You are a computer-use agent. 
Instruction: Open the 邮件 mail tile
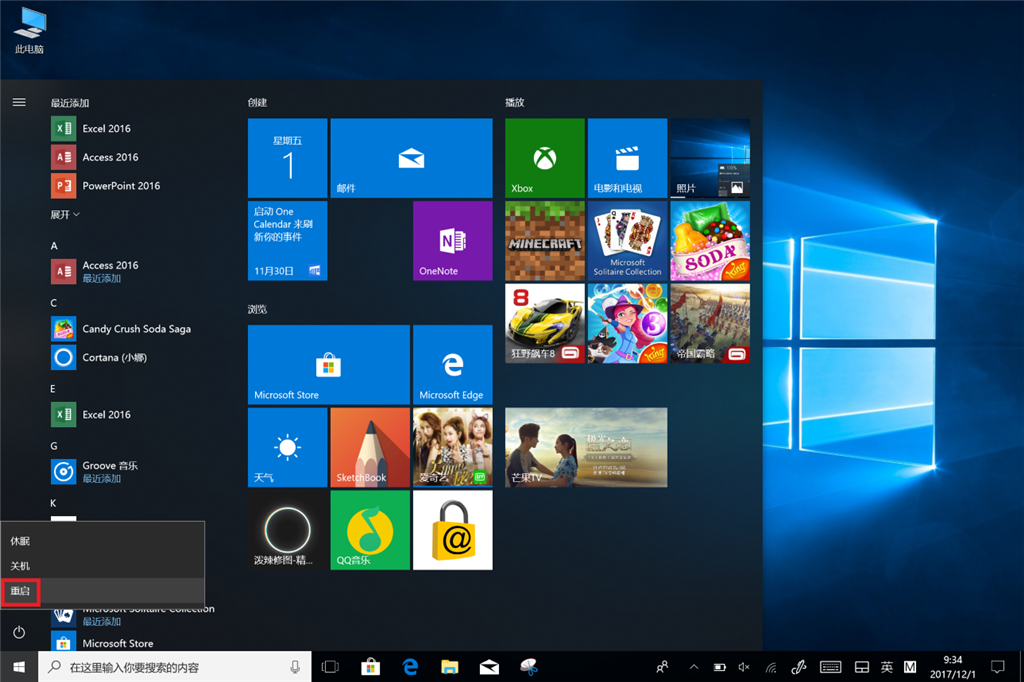(411, 158)
